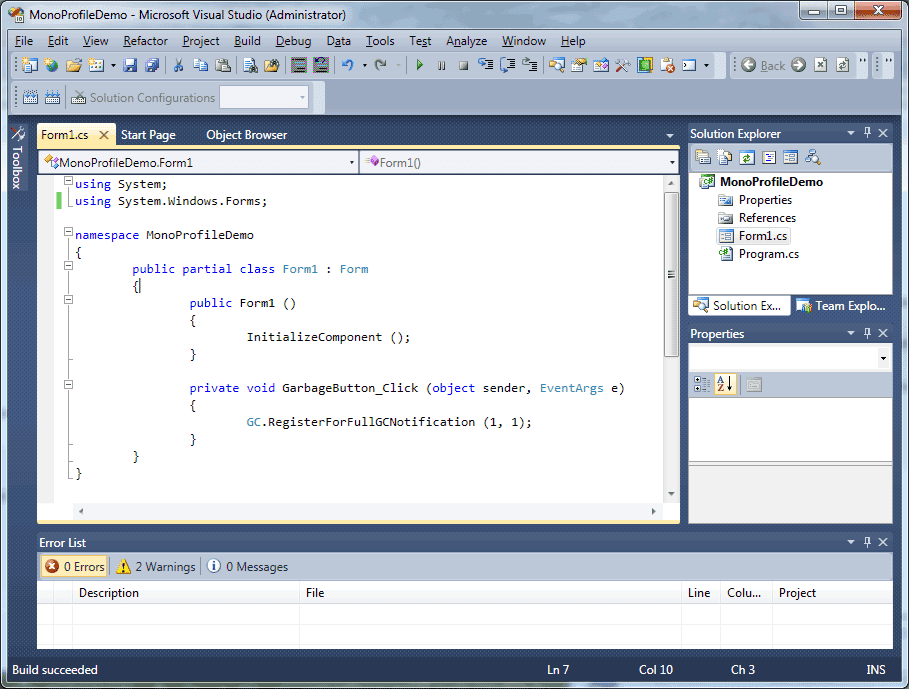Switch to the Team Explorer tab
This screenshot has height=689, width=909.
[843, 305]
